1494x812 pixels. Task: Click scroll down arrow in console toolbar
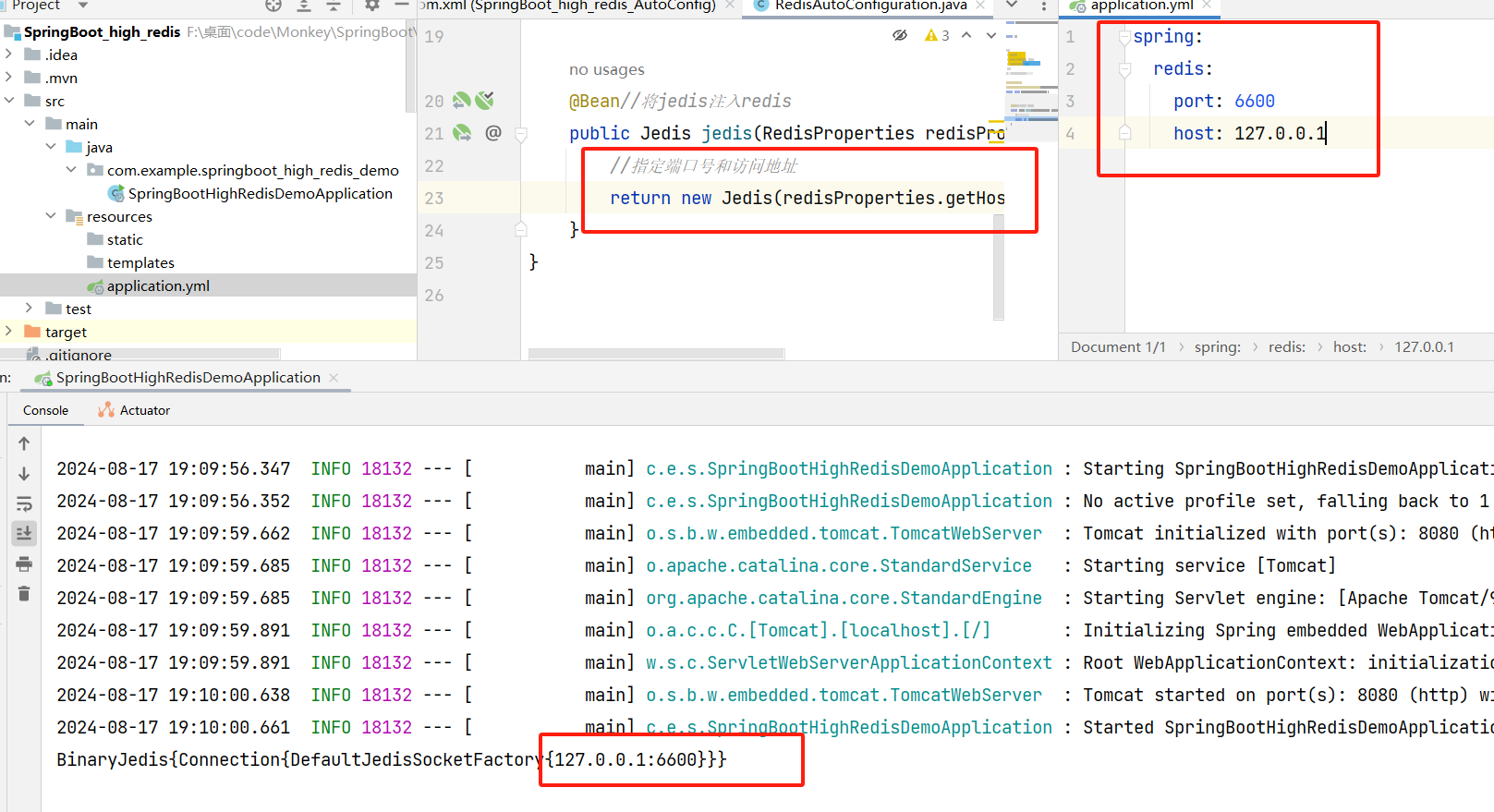[24, 474]
